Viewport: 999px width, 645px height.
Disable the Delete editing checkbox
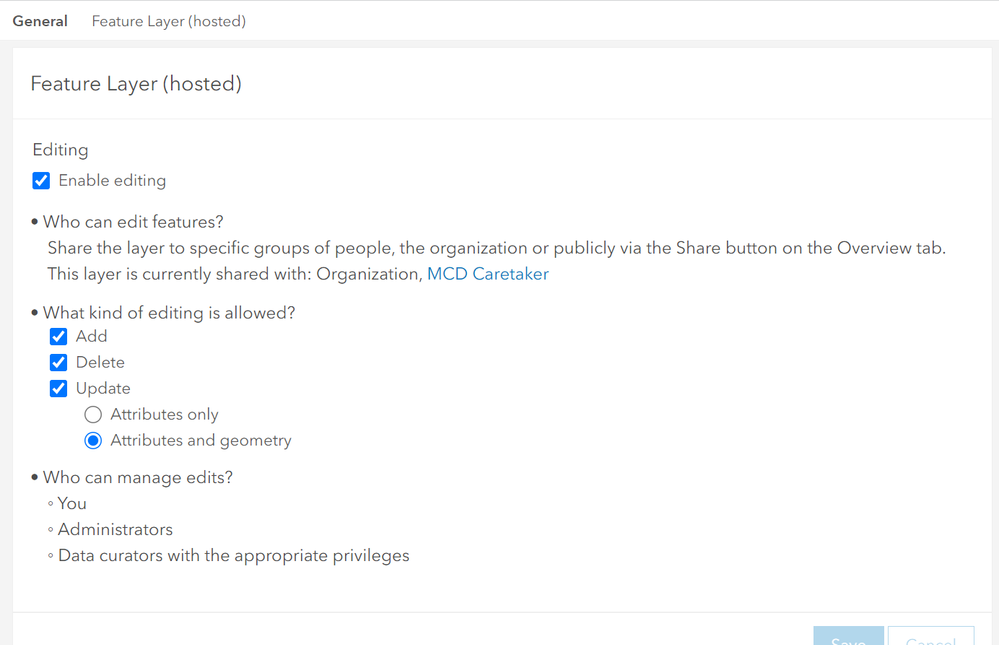tap(59, 363)
